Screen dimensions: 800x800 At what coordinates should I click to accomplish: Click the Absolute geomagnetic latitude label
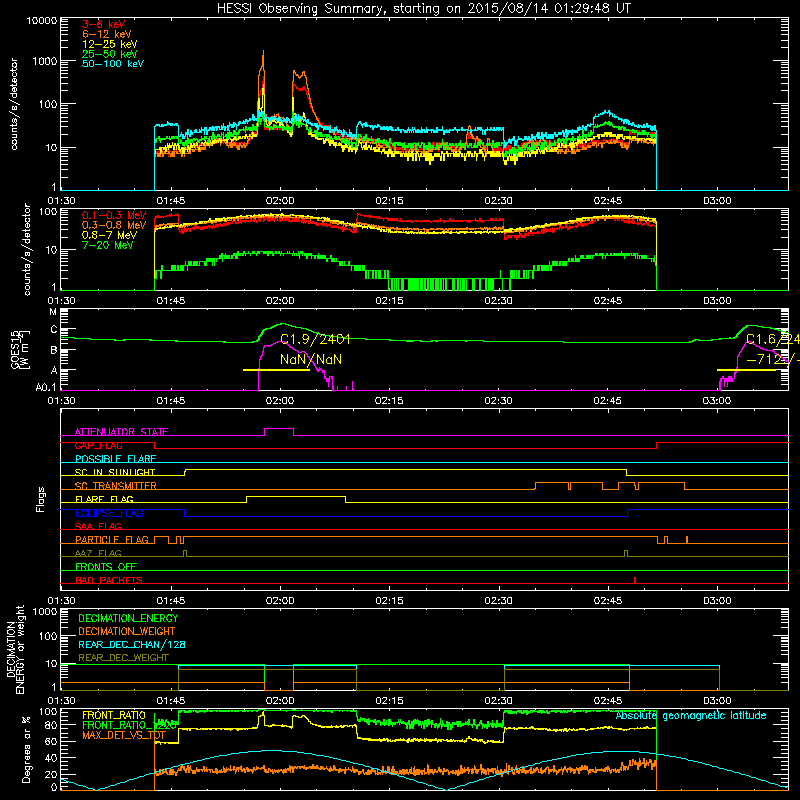click(x=691, y=716)
